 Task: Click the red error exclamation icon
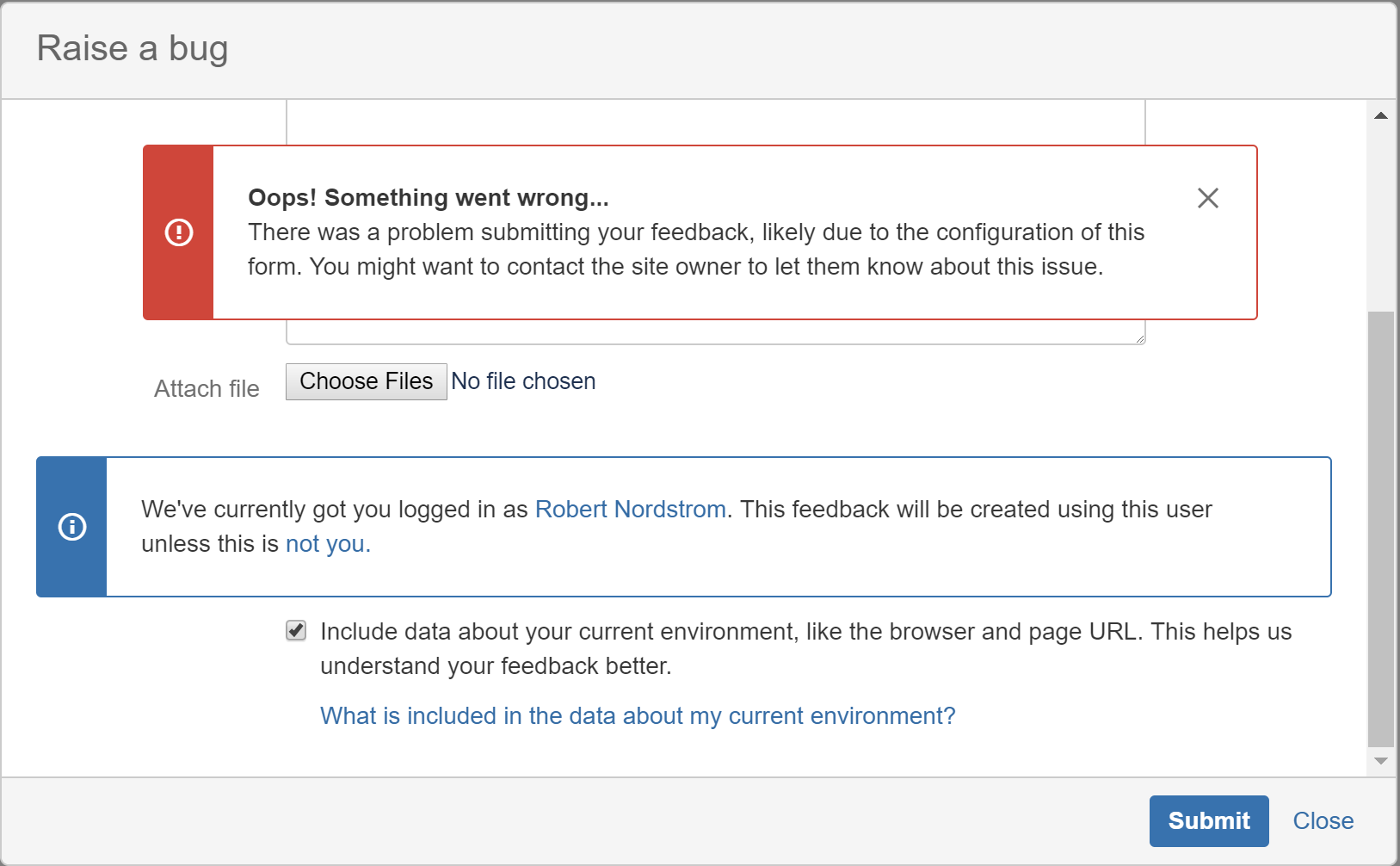(x=179, y=232)
